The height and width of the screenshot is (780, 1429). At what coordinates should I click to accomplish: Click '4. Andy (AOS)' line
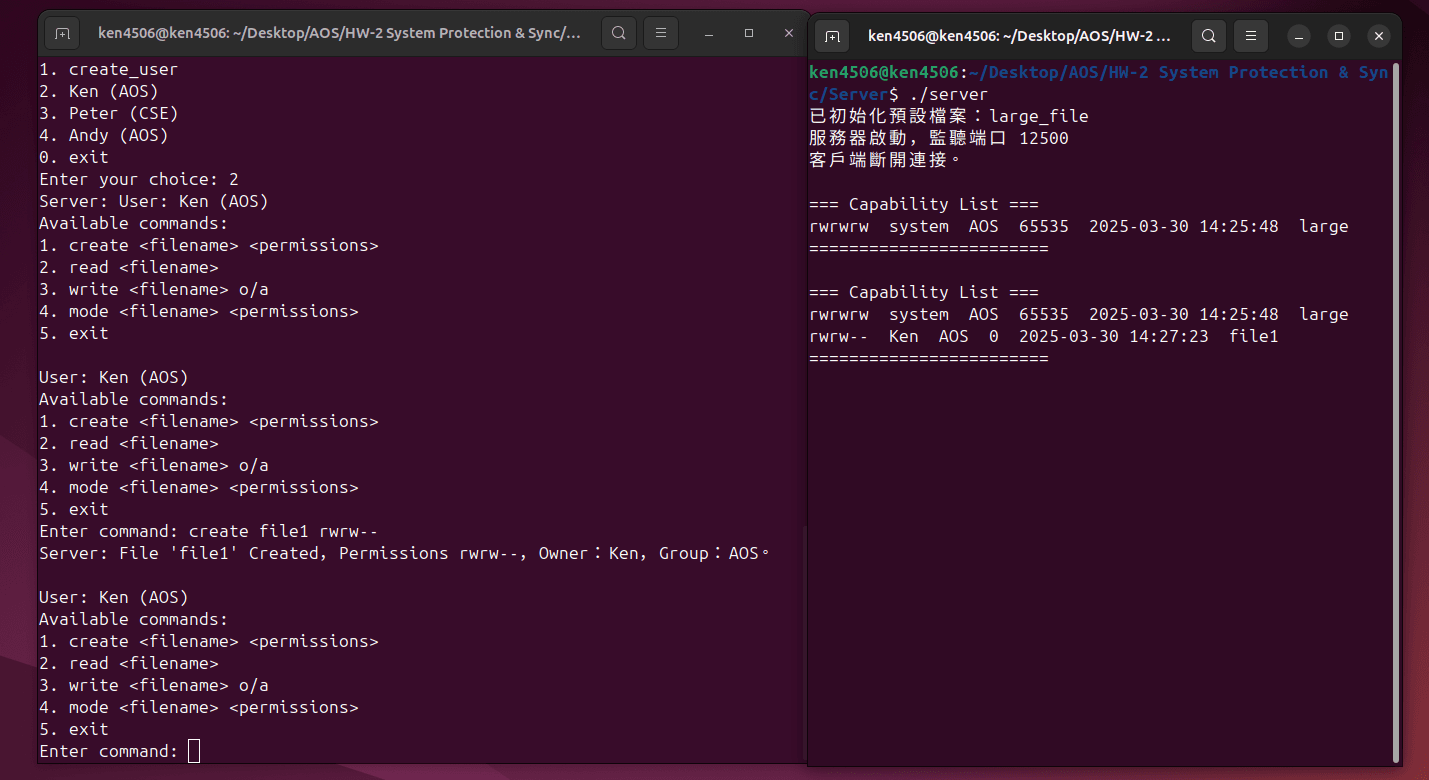[104, 136]
